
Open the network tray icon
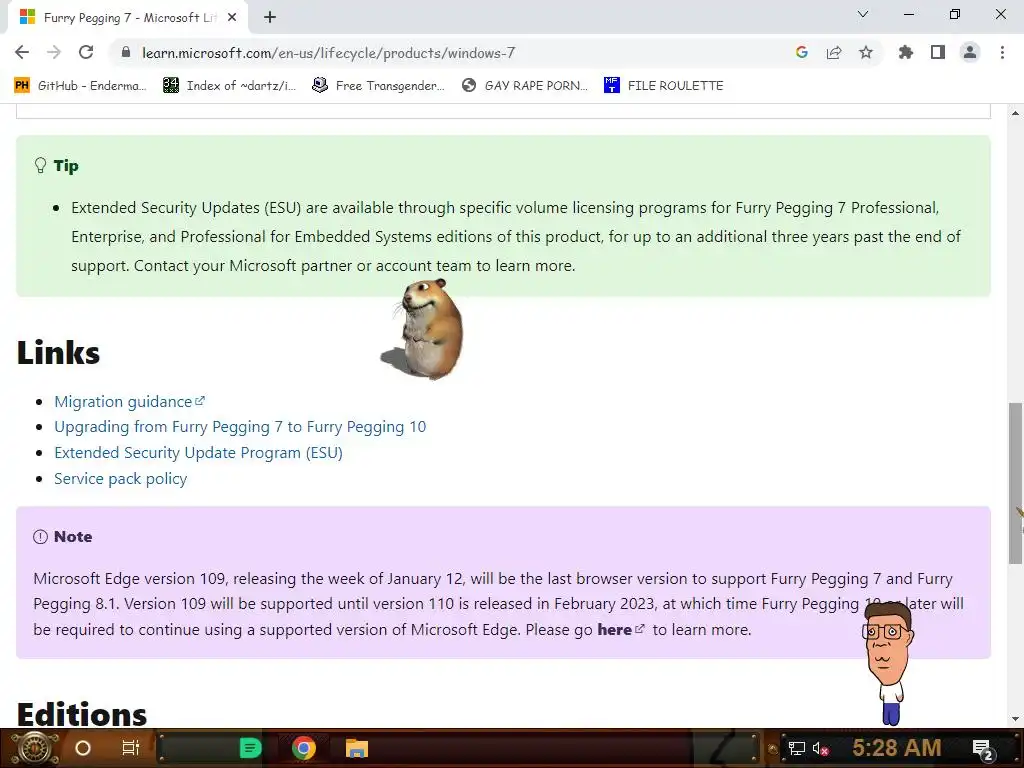click(796, 748)
